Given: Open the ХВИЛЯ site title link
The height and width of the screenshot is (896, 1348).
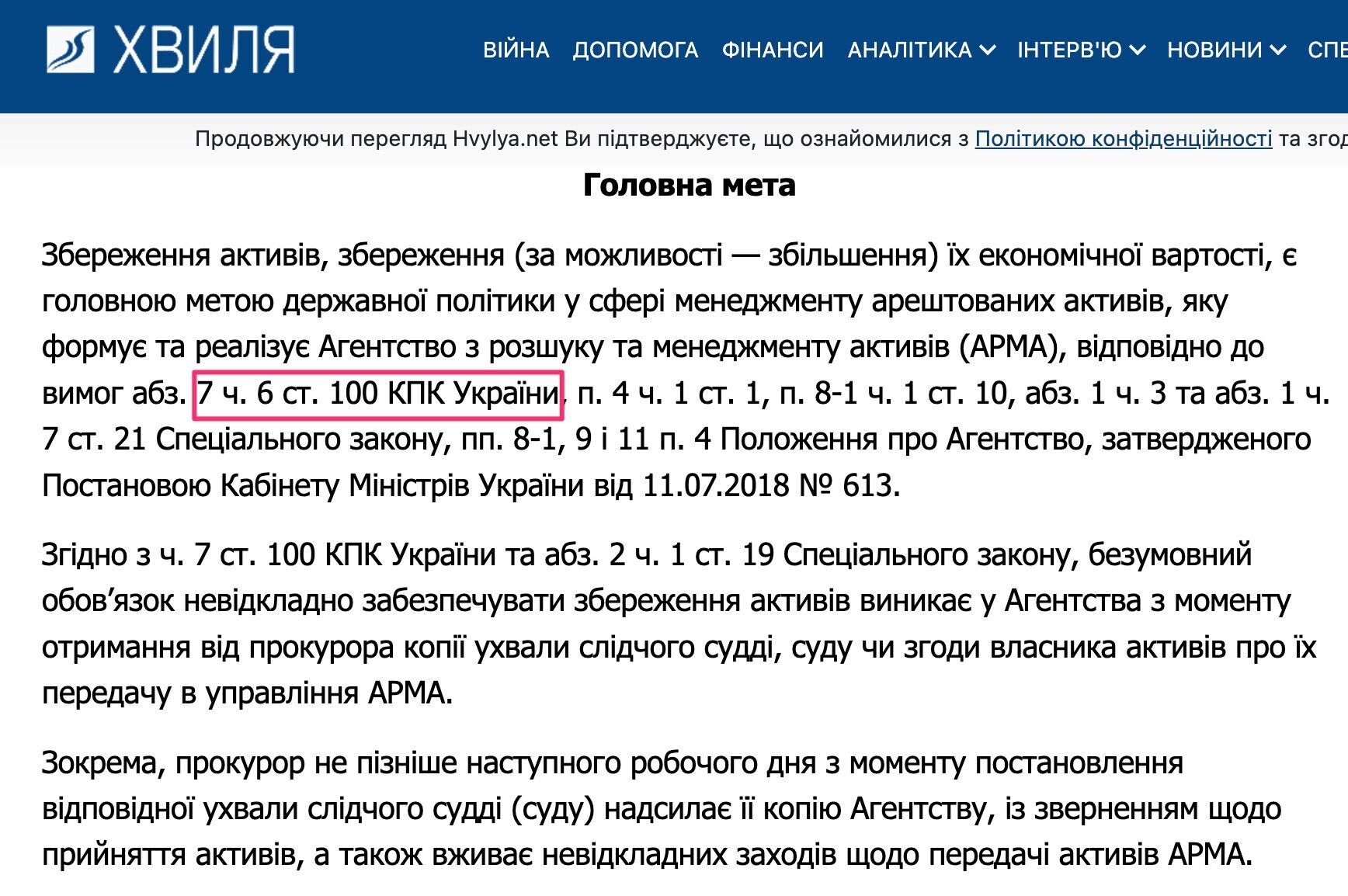Looking at the screenshot, I should pyautogui.click(x=203, y=50).
